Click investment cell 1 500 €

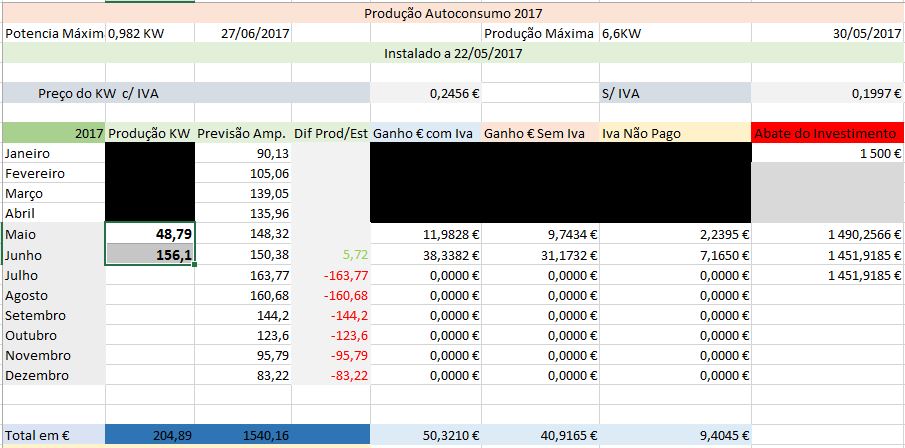coord(827,154)
